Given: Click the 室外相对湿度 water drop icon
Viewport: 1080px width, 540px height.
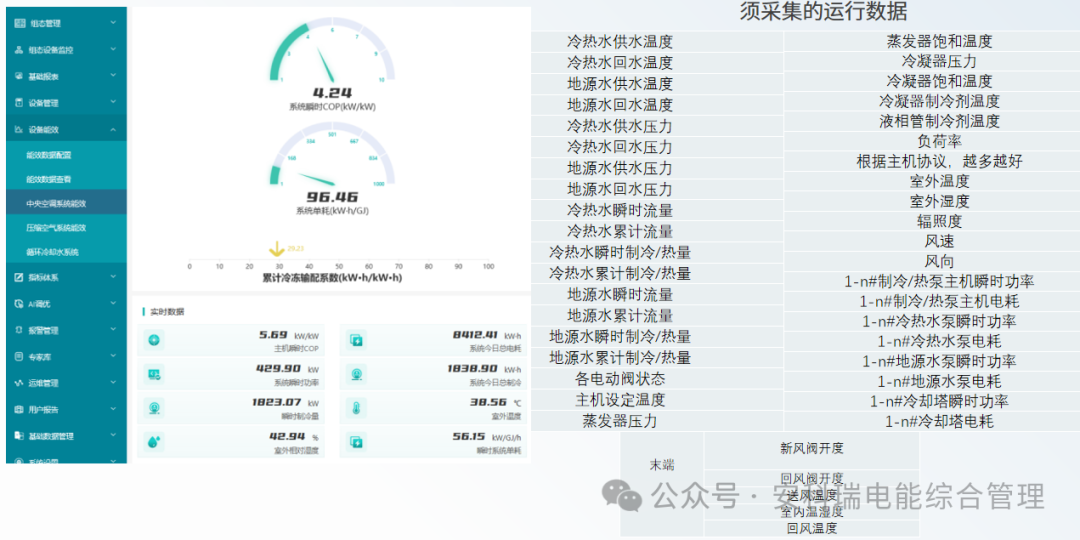Looking at the screenshot, I should [154, 442].
